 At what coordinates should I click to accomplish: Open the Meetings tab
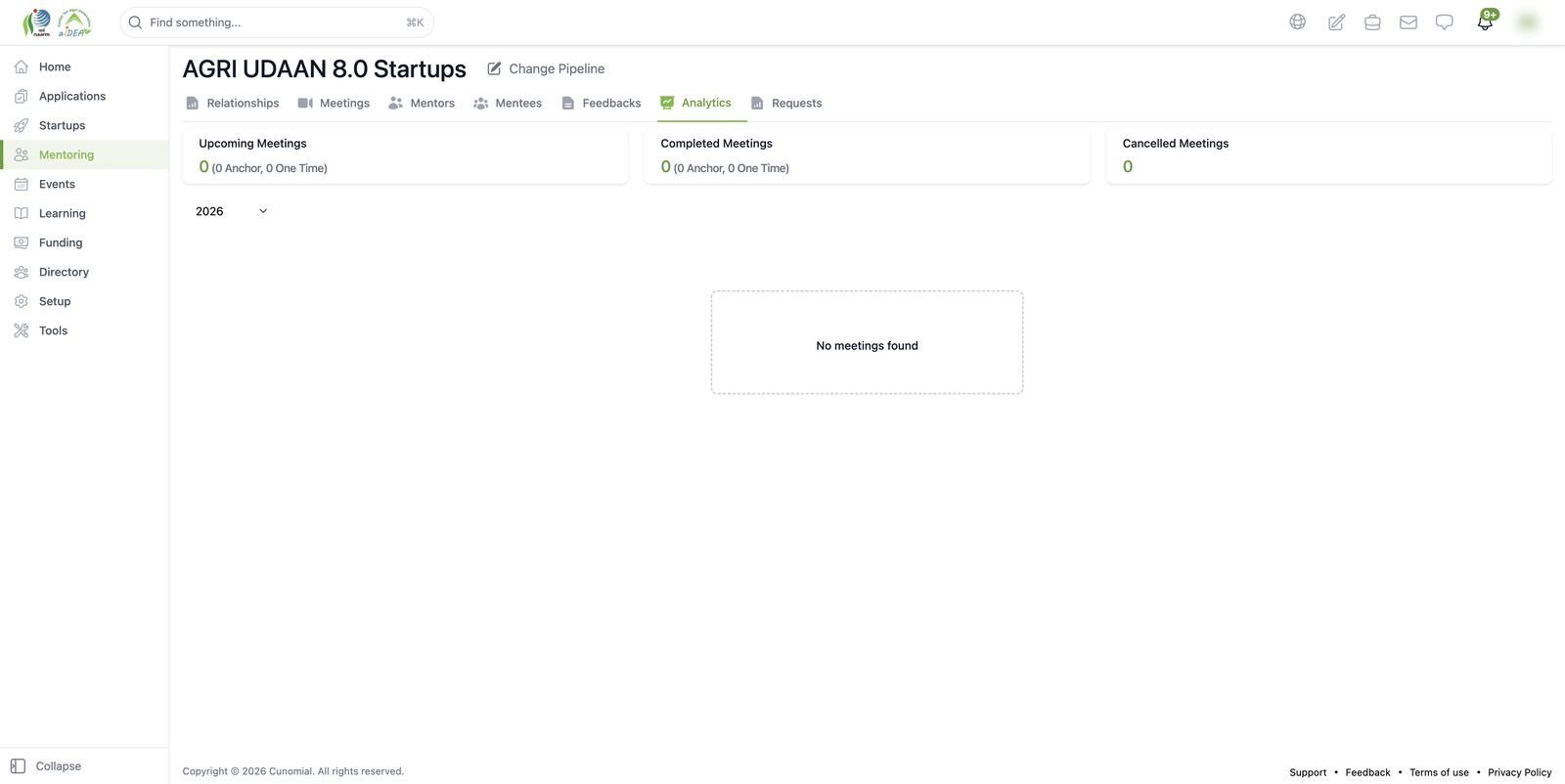coord(334,103)
